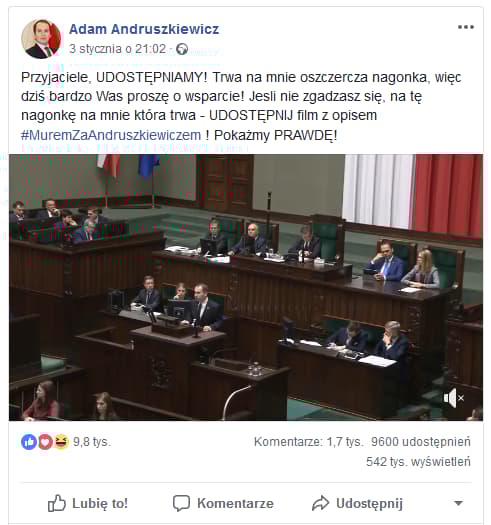The width and height of the screenshot is (491, 525).
Task: Expand the dropdown arrow beside Udostępnij
Action: pos(458,503)
